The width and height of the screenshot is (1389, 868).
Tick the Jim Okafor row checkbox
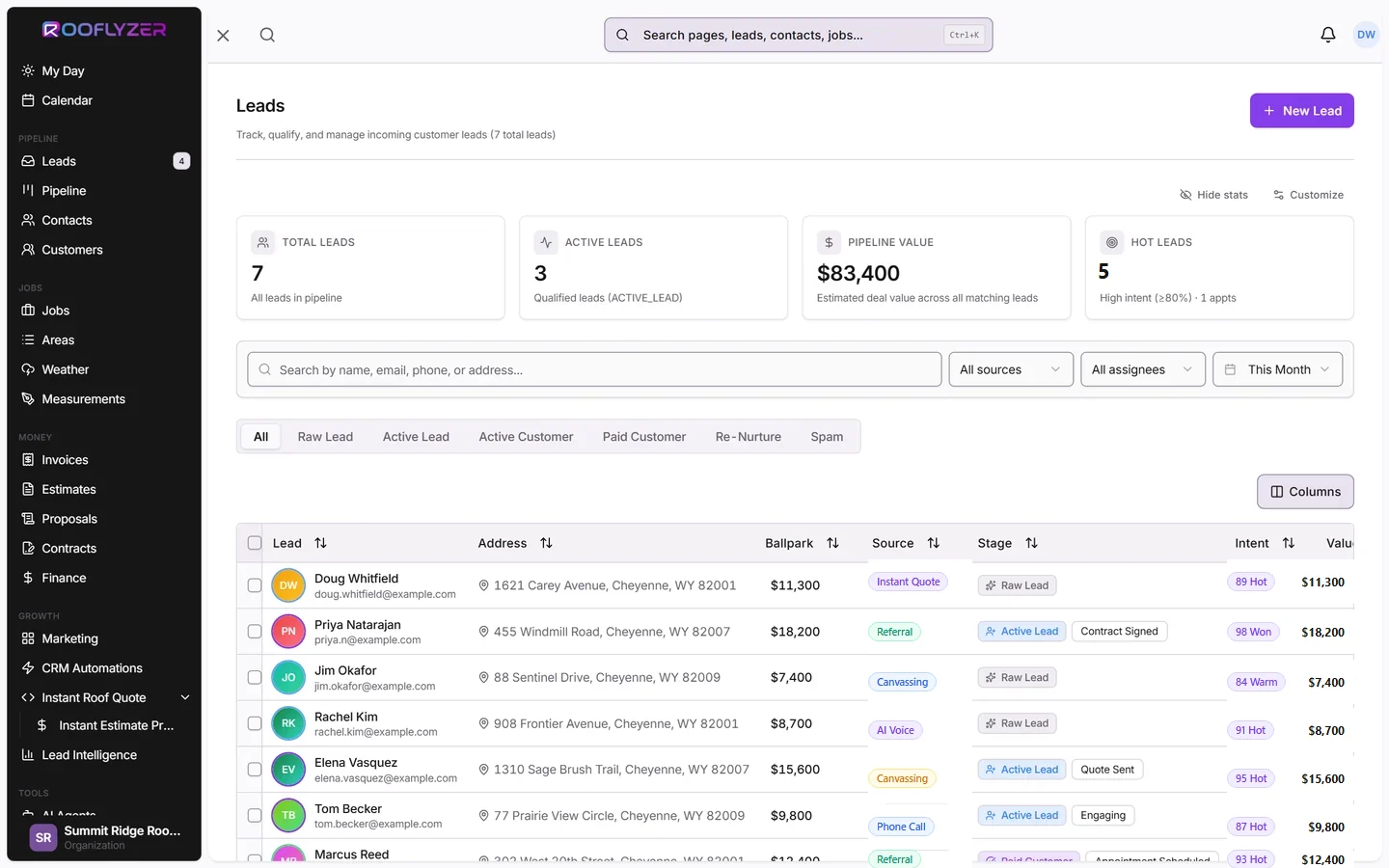[x=255, y=678]
